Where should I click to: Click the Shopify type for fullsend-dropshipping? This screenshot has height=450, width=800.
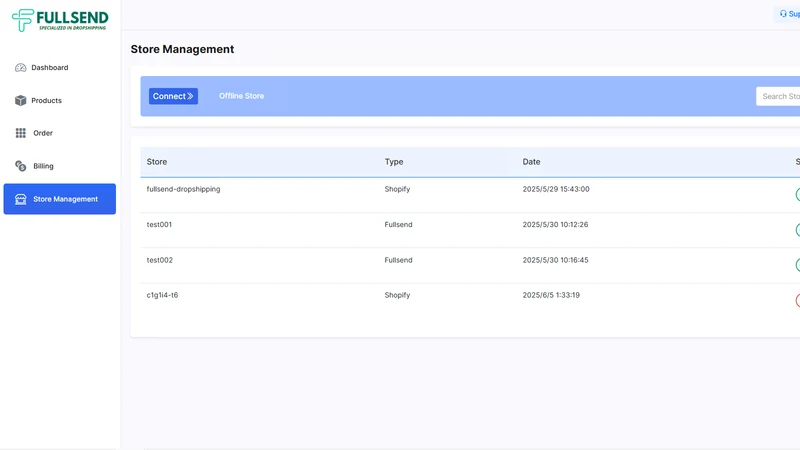click(397, 189)
